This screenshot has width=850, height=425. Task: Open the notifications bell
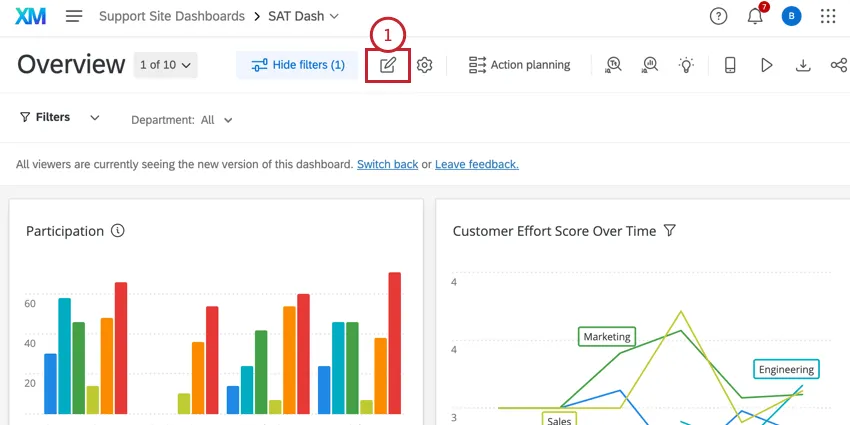pos(755,16)
